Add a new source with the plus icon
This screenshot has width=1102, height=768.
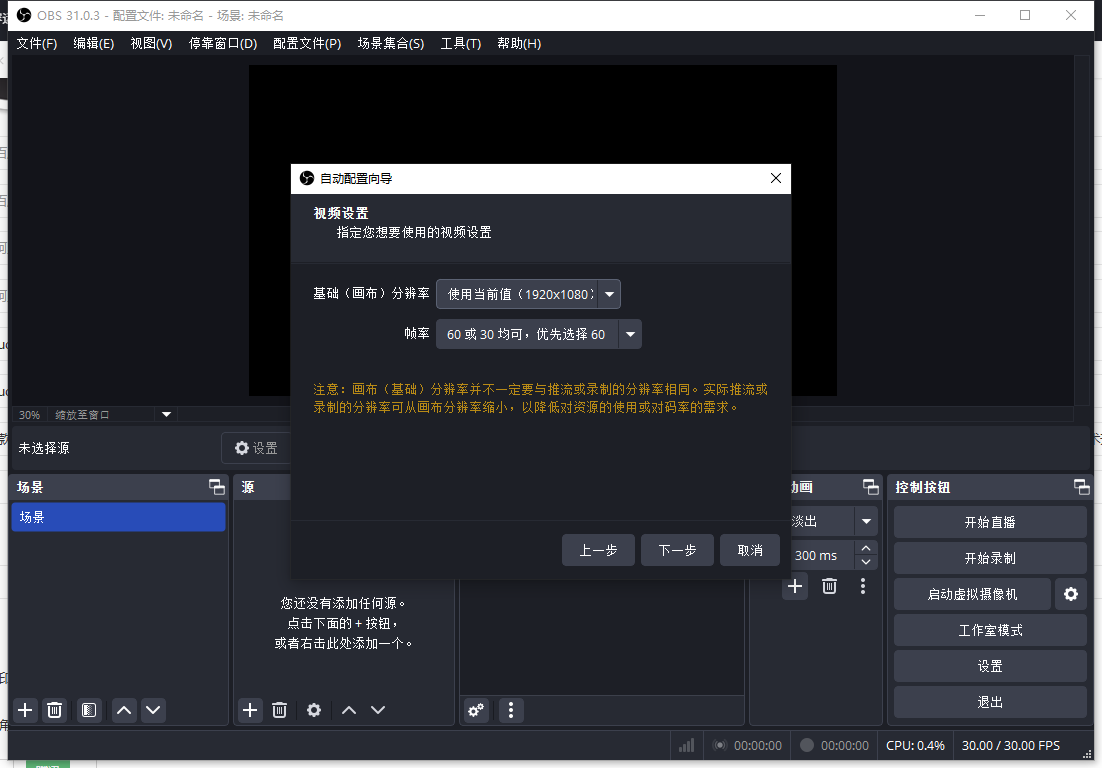(249, 710)
